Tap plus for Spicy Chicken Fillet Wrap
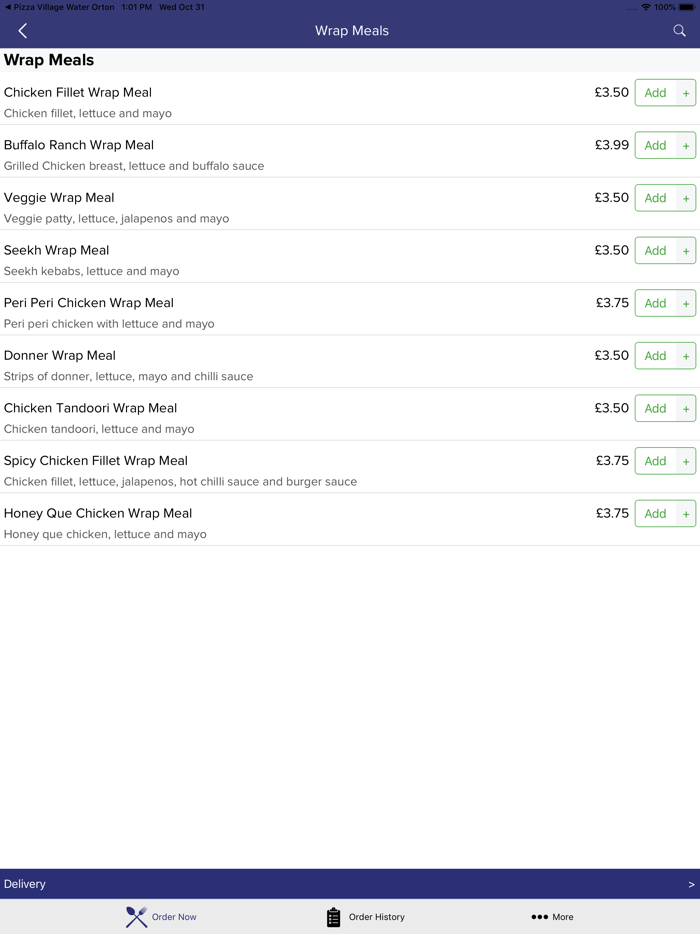 click(686, 461)
